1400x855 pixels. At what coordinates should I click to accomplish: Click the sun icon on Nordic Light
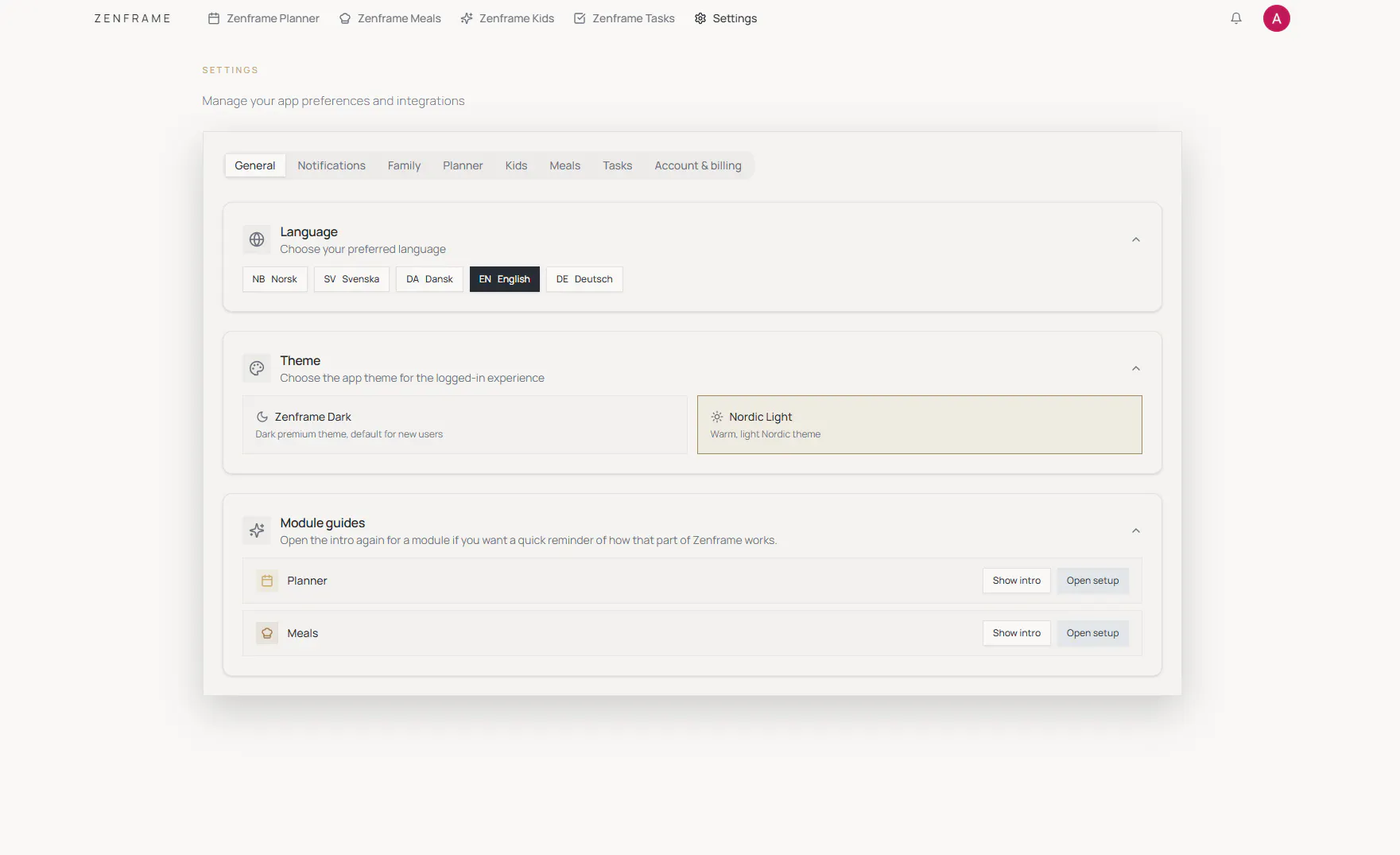point(716,417)
